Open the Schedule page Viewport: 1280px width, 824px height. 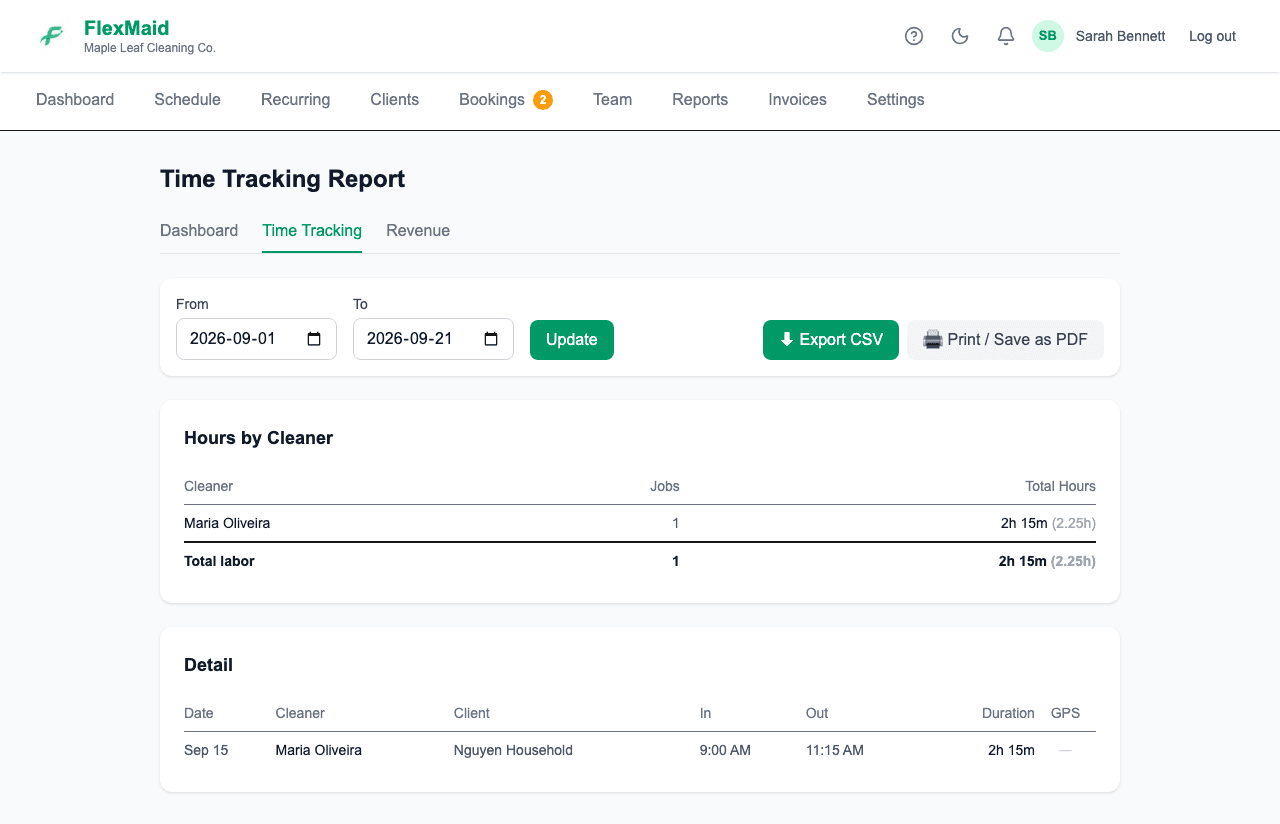tap(187, 100)
